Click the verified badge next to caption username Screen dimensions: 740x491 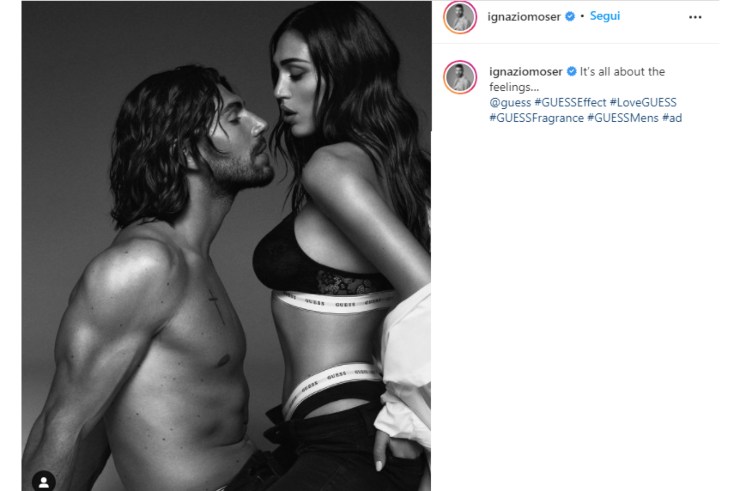click(572, 72)
